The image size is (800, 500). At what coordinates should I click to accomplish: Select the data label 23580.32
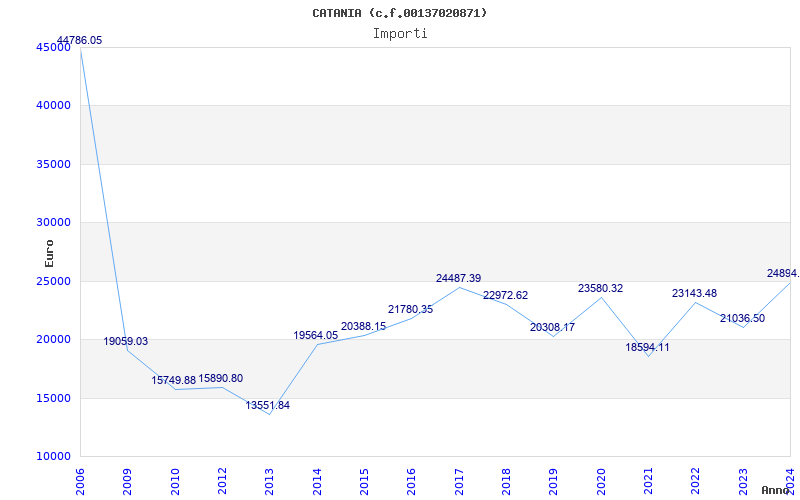600,288
